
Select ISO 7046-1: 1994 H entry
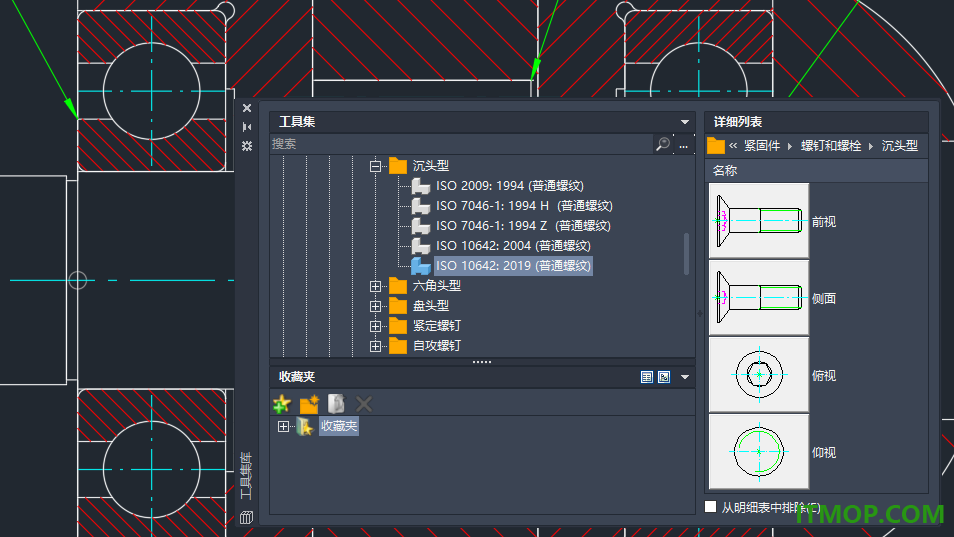coord(524,206)
